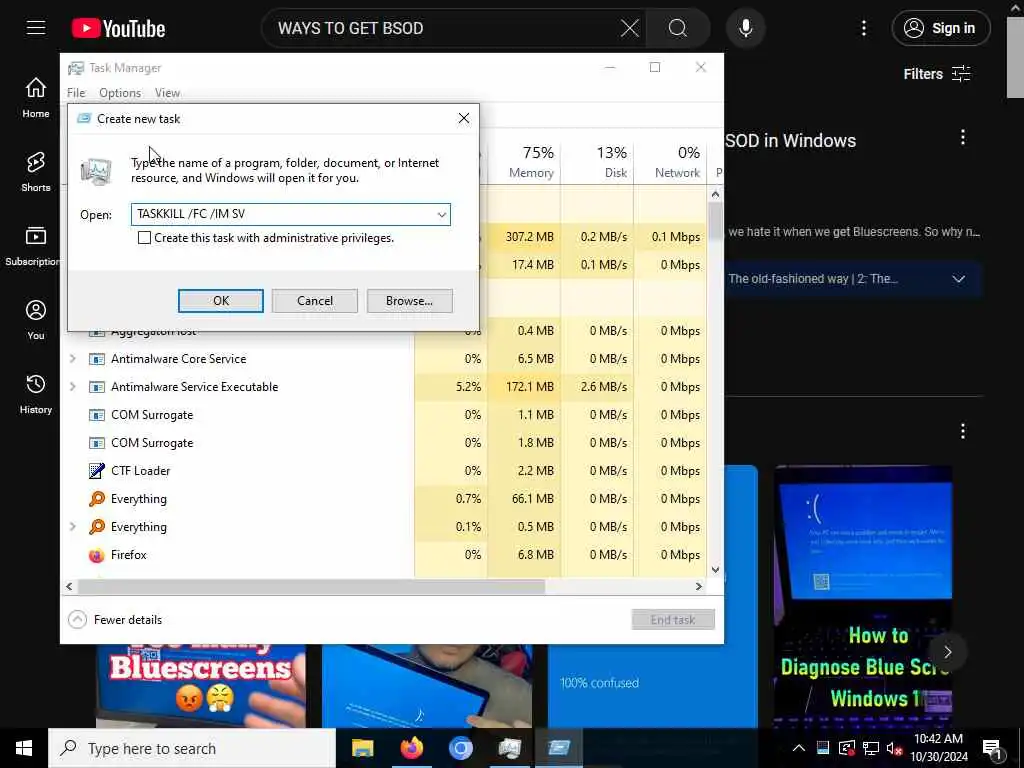Expand the Antimalware Core Service row
This screenshot has height=768, width=1024.
[72, 359]
